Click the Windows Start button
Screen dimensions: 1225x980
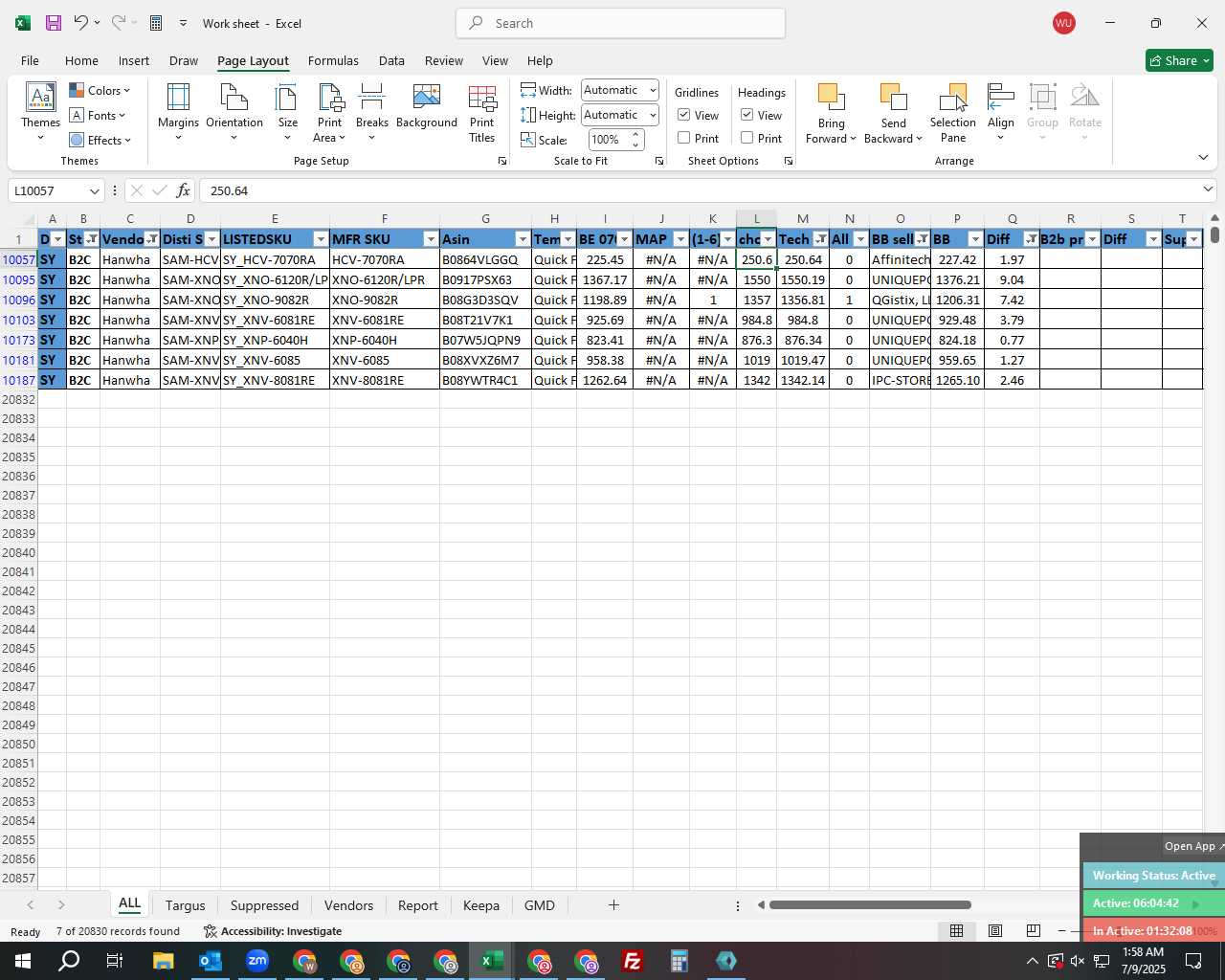23,961
